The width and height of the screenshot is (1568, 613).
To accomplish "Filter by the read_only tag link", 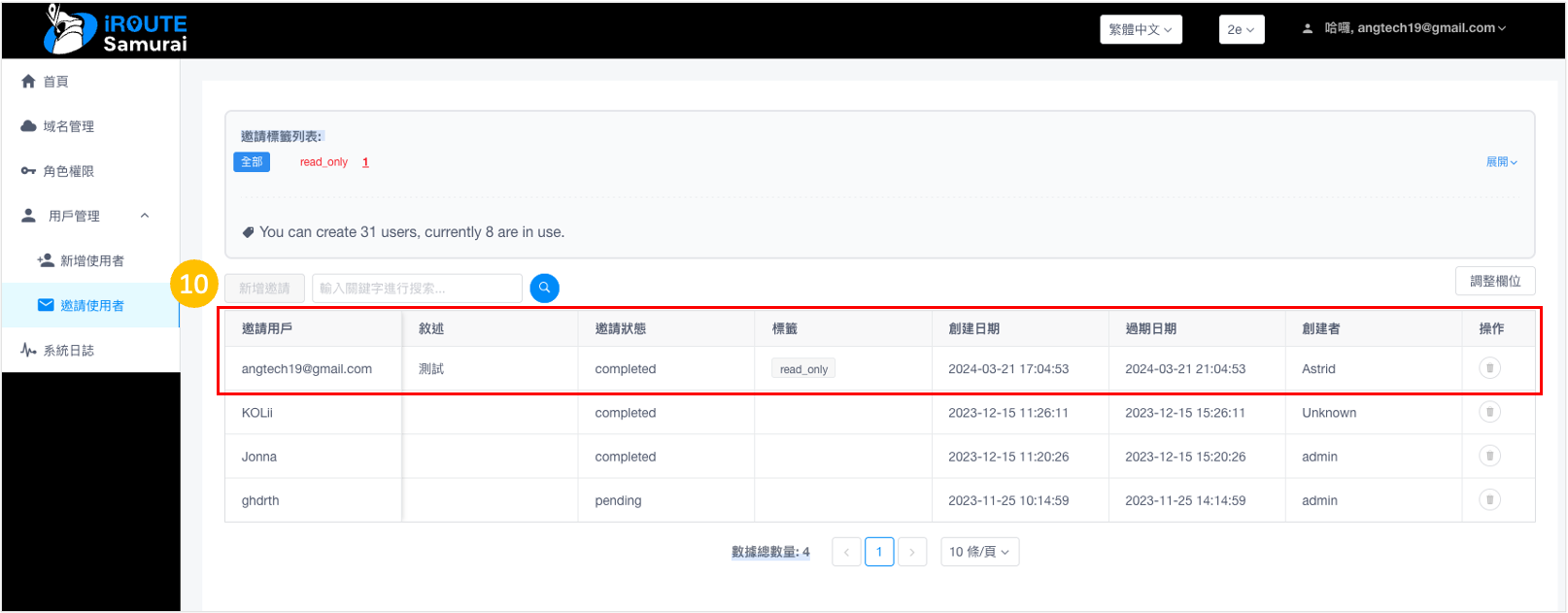I will pos(324,162).
